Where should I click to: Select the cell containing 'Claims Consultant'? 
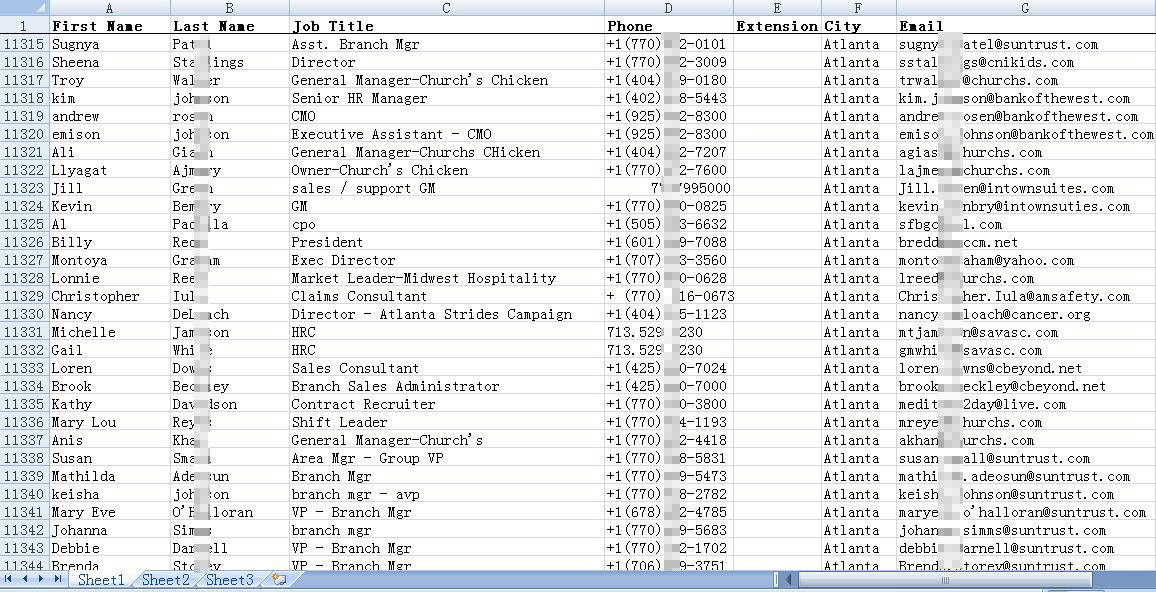click(446, 296)
